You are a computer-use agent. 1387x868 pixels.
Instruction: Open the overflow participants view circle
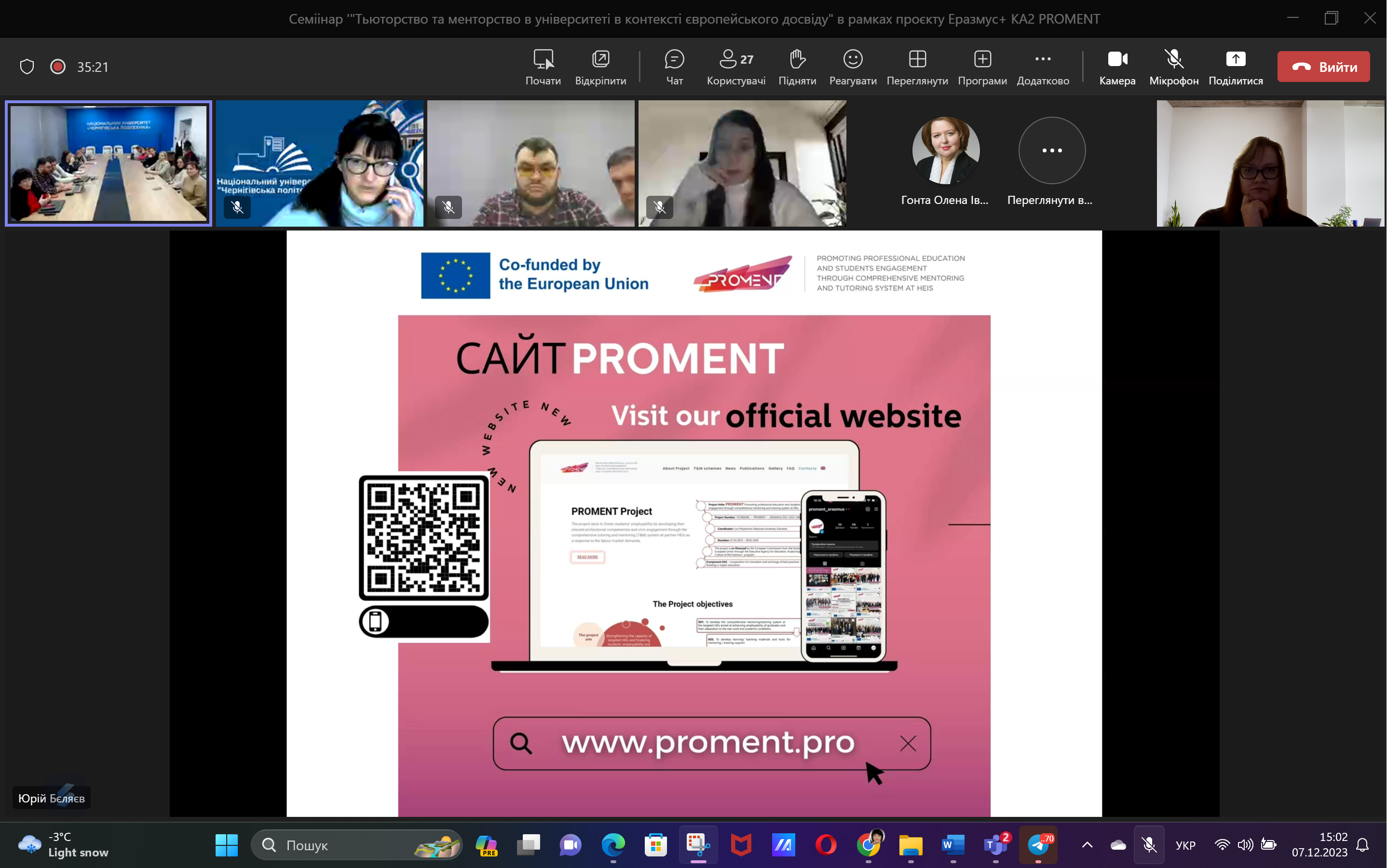click(x=1052, y=150)
